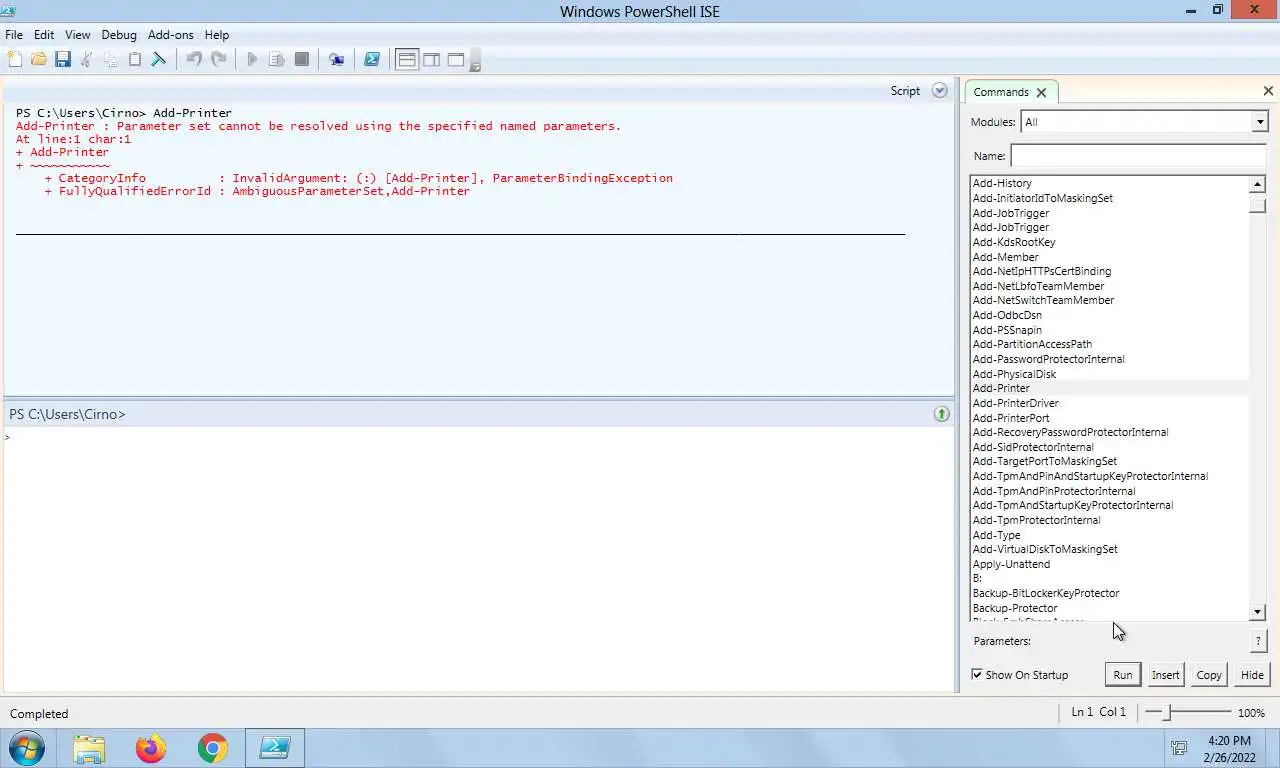
Task: Click the PowerShell ISE taskbar icon
Action: (274, 748)
